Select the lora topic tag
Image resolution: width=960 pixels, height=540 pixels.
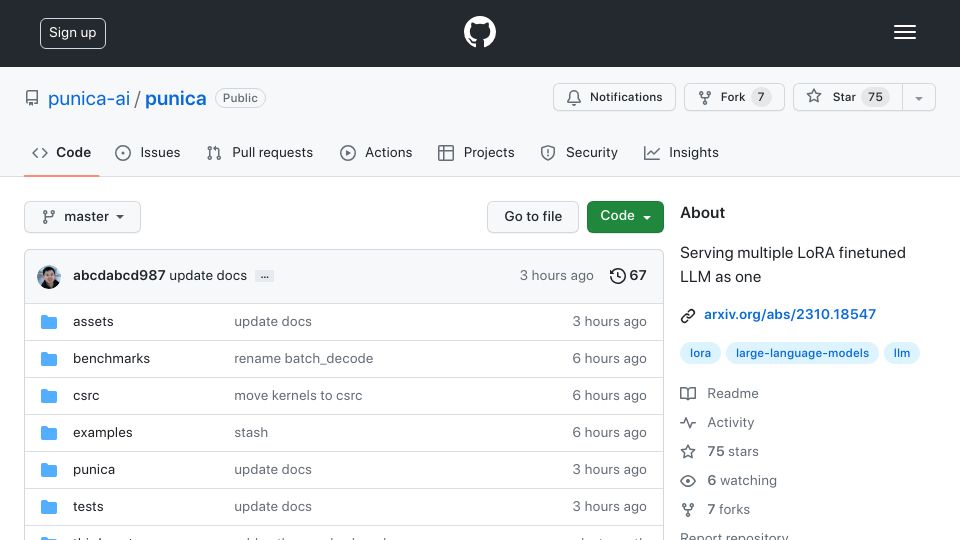coord(700,353)
